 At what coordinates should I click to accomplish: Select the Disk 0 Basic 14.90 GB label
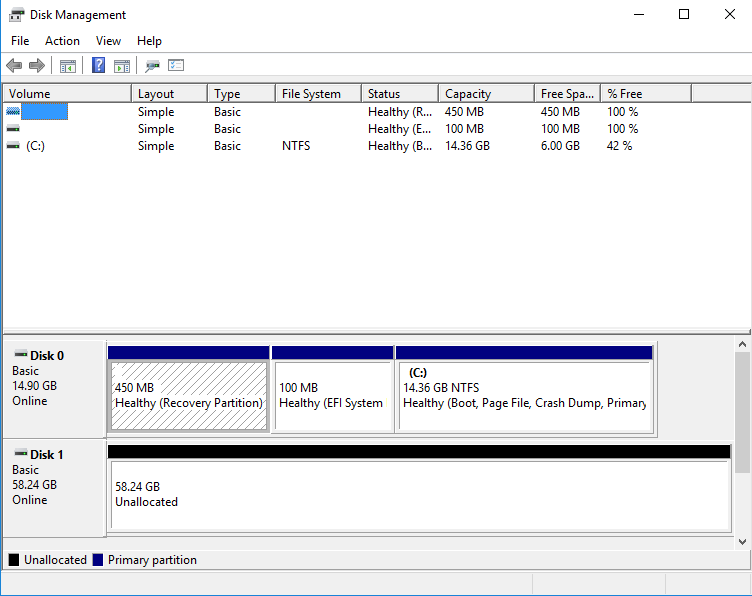54,389
